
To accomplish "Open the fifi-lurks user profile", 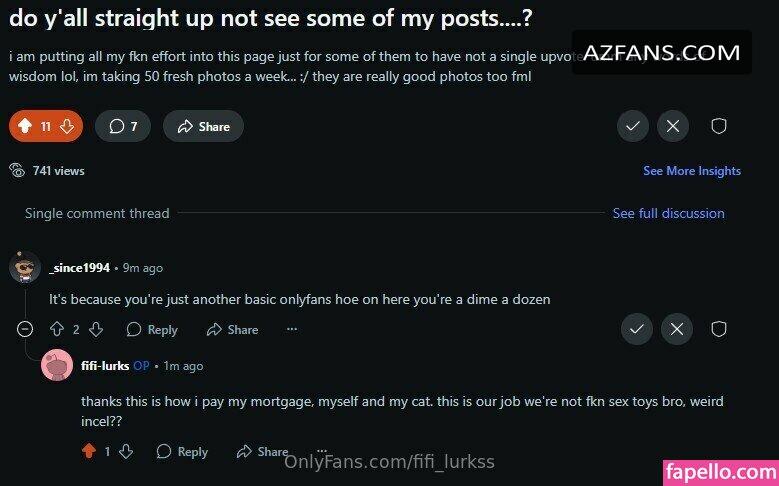I will pos(105,366).
